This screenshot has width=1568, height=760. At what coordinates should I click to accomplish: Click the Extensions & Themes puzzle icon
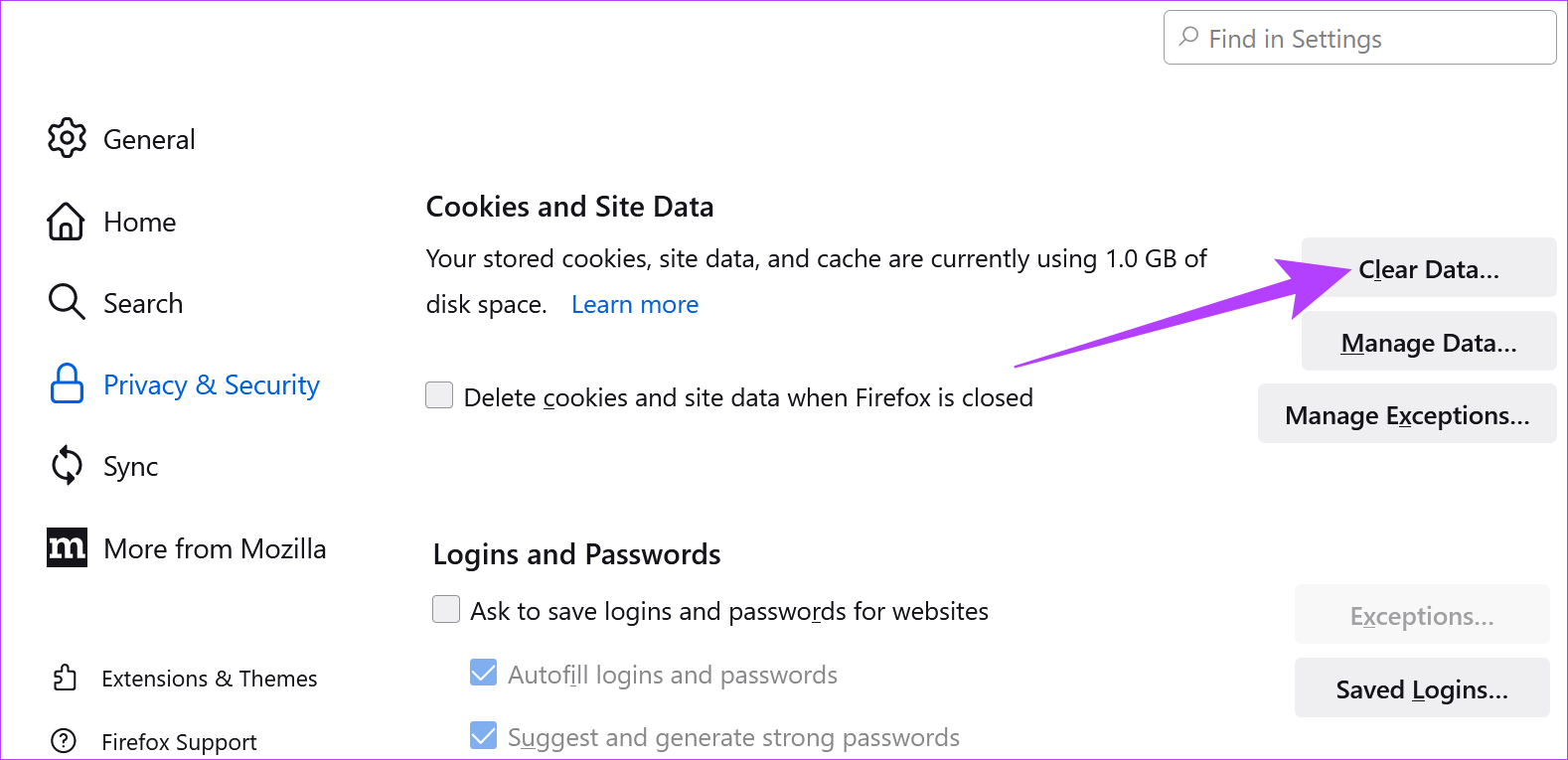pos(65,678)
